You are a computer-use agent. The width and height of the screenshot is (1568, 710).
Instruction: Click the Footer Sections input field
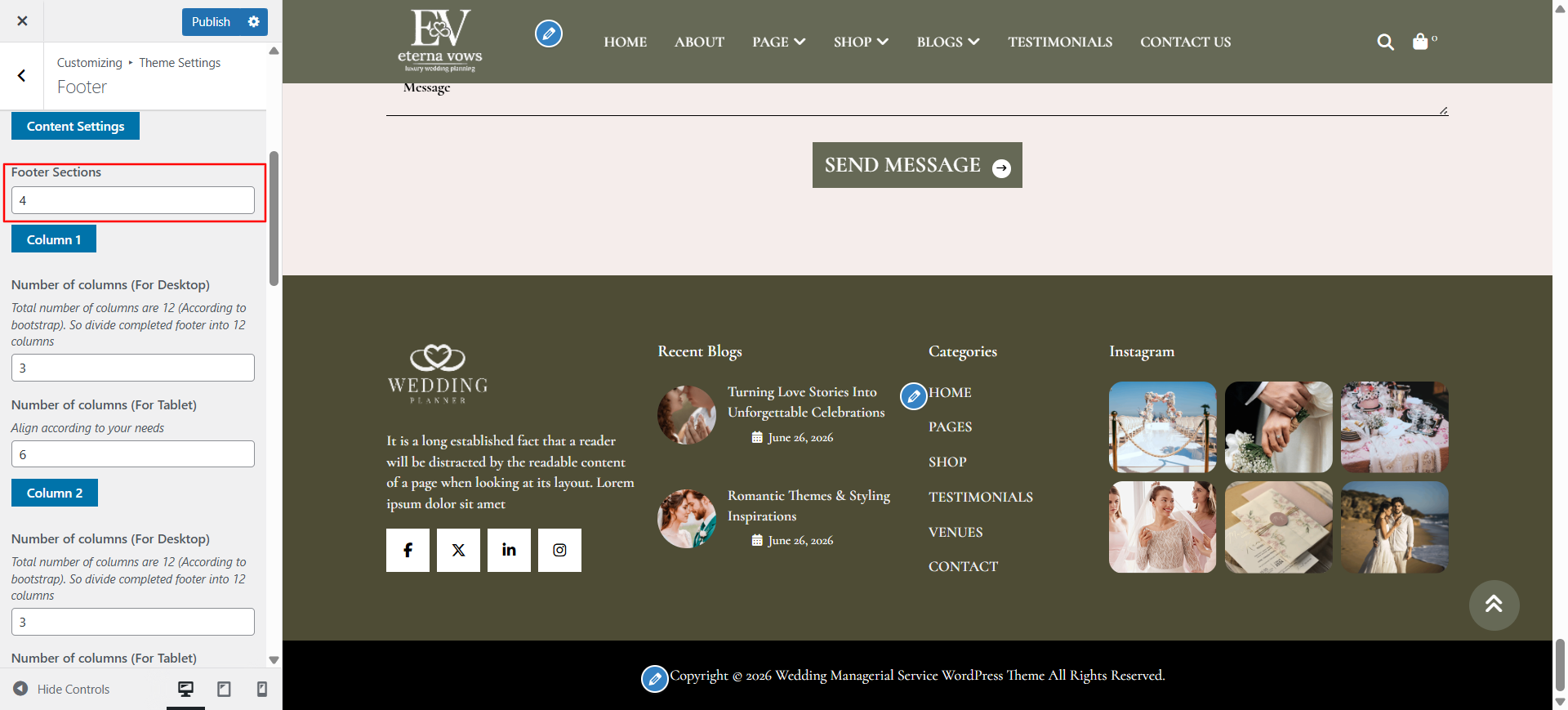point(133,200)
